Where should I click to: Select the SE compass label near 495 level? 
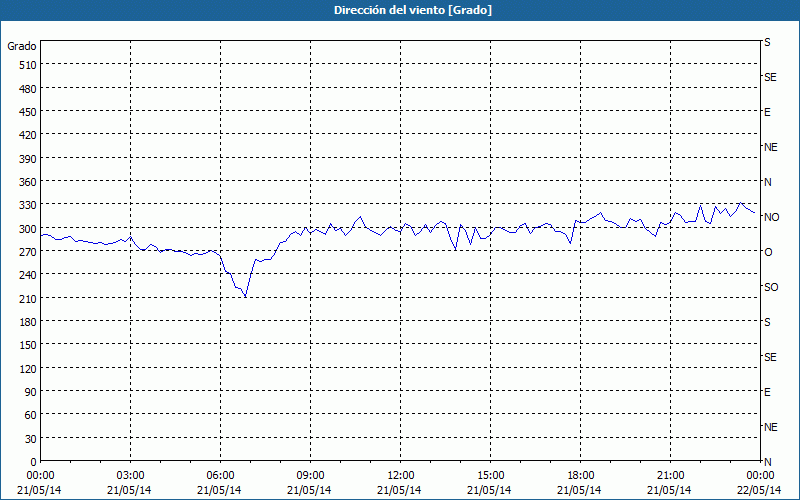pos(770,78)
